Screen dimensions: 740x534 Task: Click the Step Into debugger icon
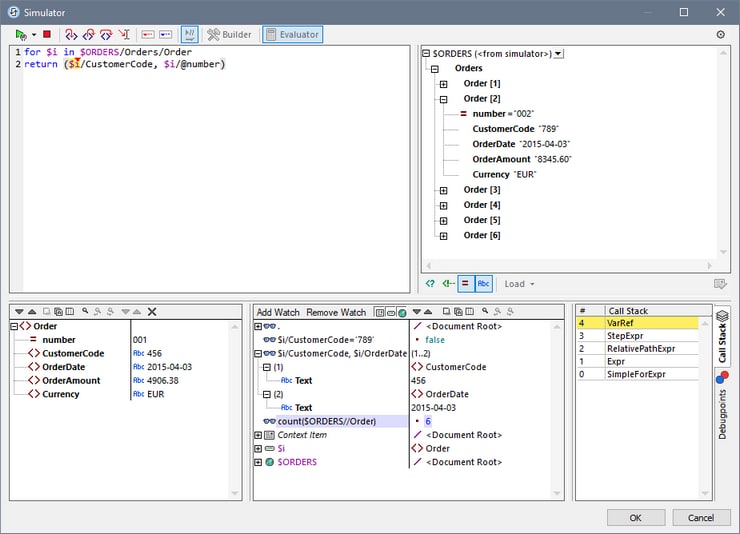click(71, 35)
